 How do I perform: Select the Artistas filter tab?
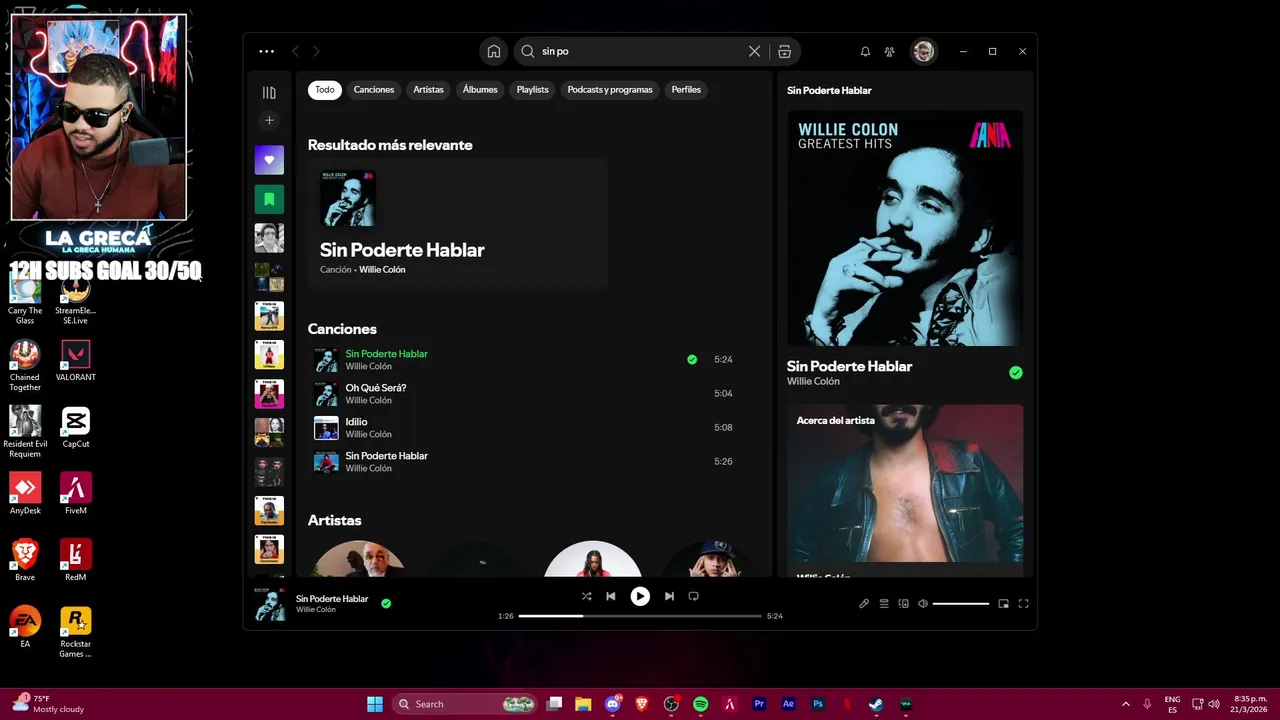(x=428, y=90)
